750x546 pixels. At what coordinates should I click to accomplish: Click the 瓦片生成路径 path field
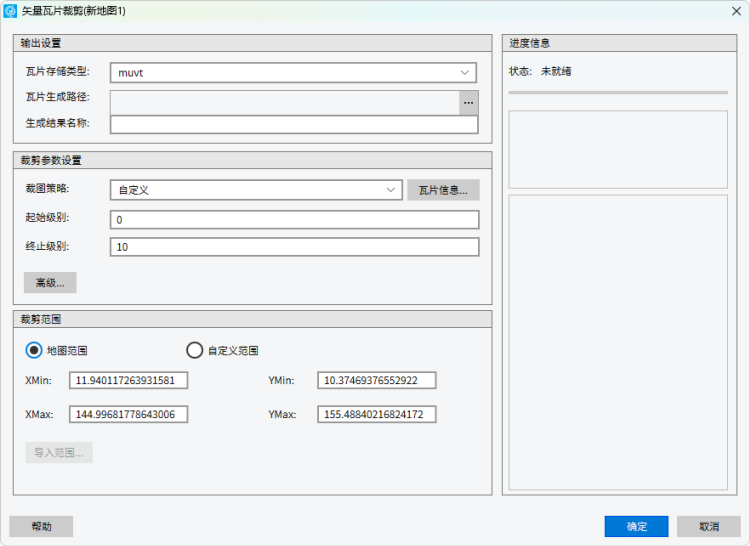[284, 102]
